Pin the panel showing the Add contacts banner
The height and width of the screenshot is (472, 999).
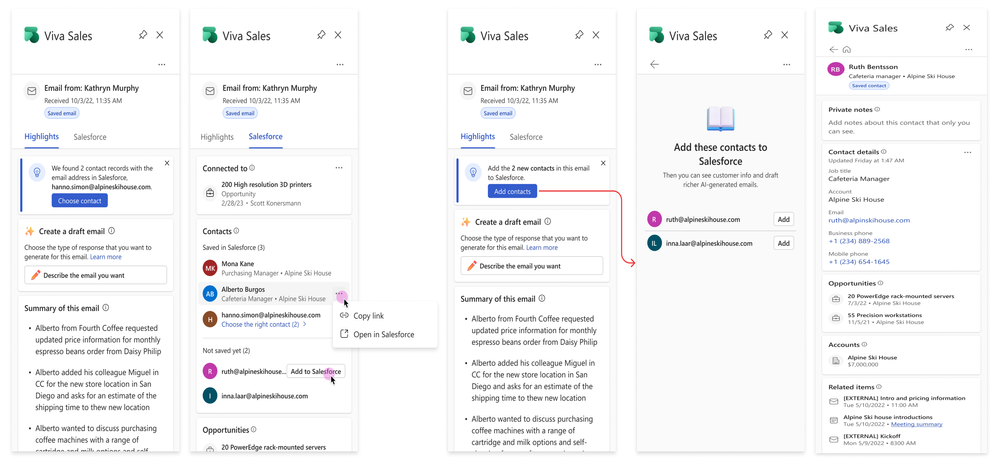click(x=579, y=35)
